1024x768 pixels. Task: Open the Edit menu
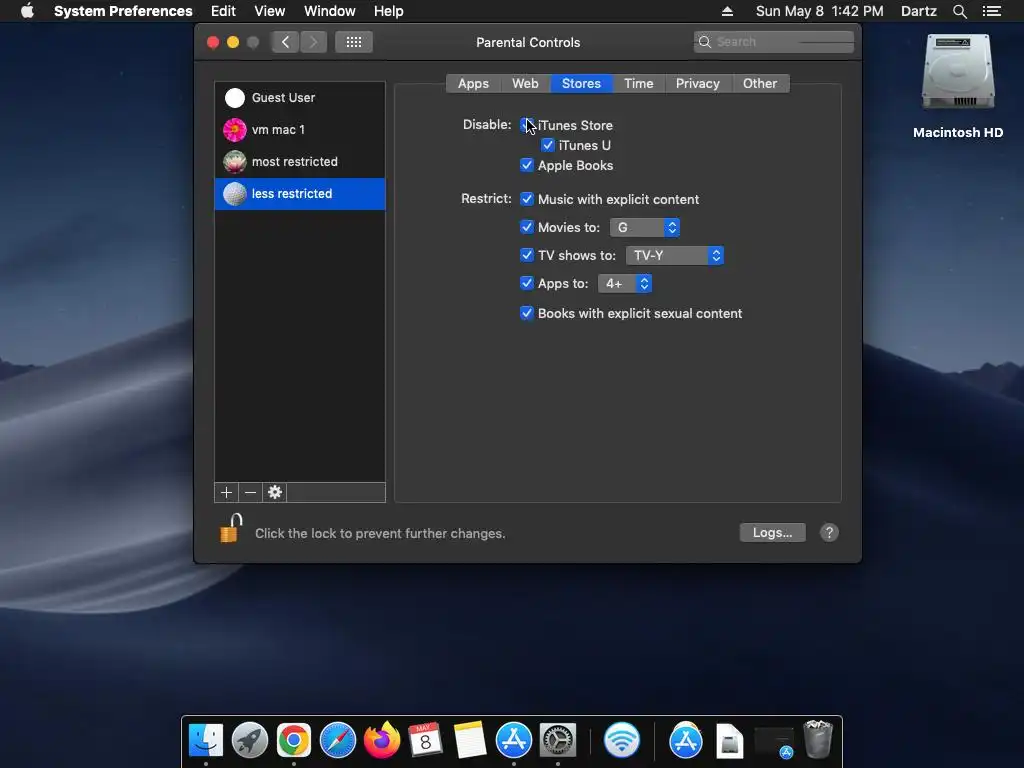(x=223, y=11)
